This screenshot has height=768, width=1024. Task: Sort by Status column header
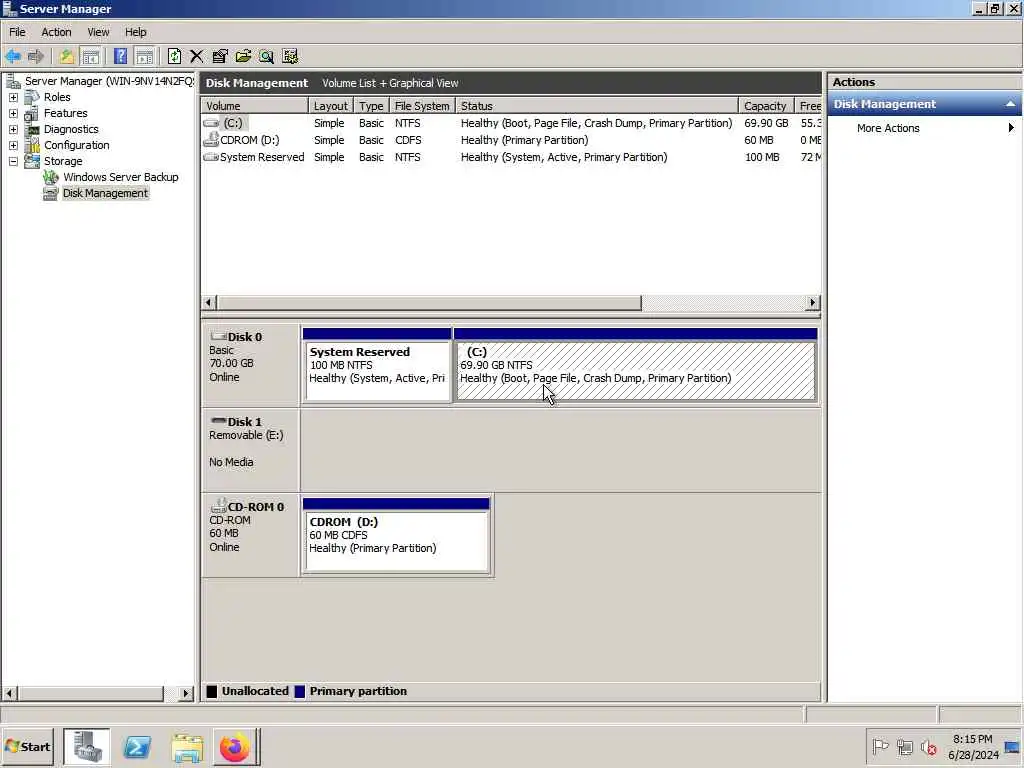point(597,106)
